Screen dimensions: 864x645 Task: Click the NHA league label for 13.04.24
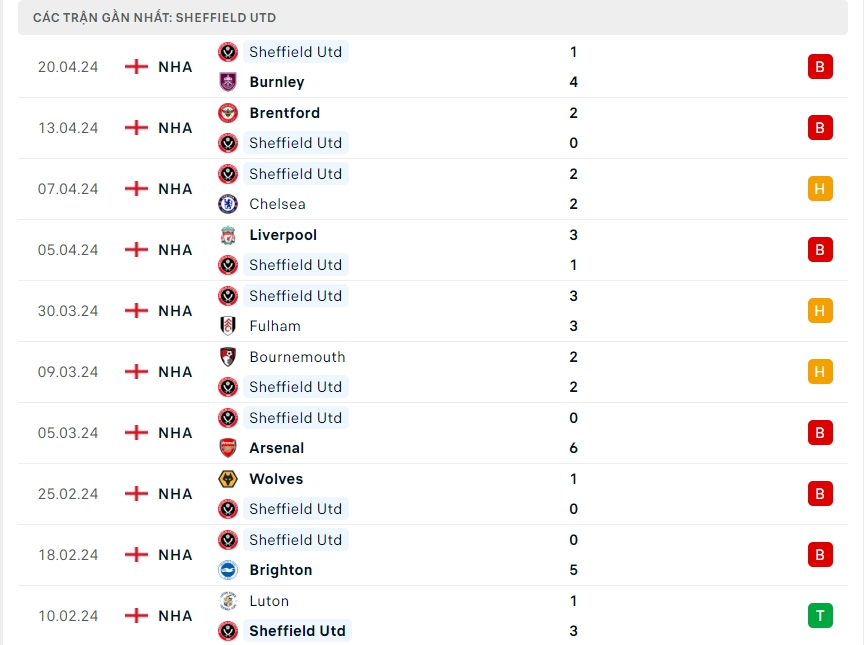[x=175, y=128]
